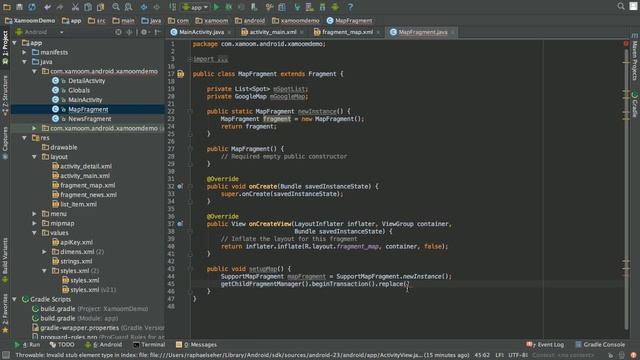Click the Open folder toolbar icon
This screenshot has width=640, height=360.
point(7,7)
